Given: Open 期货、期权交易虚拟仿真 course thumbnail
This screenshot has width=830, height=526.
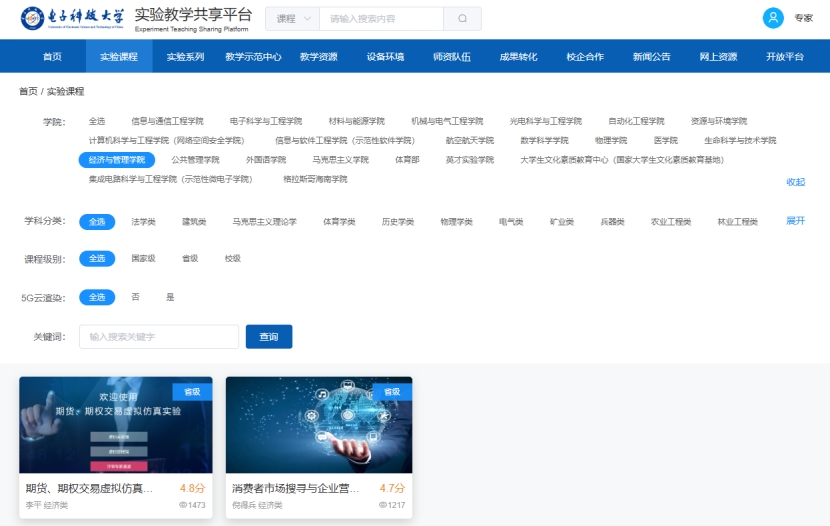Looking at the screenshot, I should click(x=116, y=425).
